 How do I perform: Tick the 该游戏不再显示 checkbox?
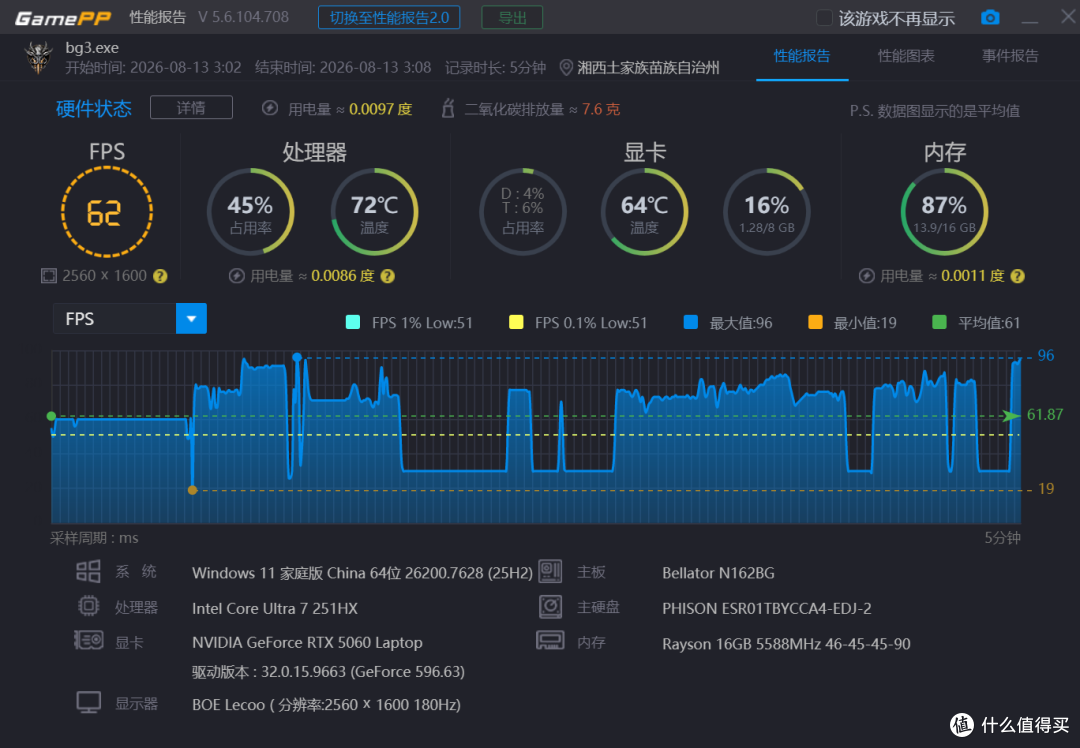coord(824,18)
